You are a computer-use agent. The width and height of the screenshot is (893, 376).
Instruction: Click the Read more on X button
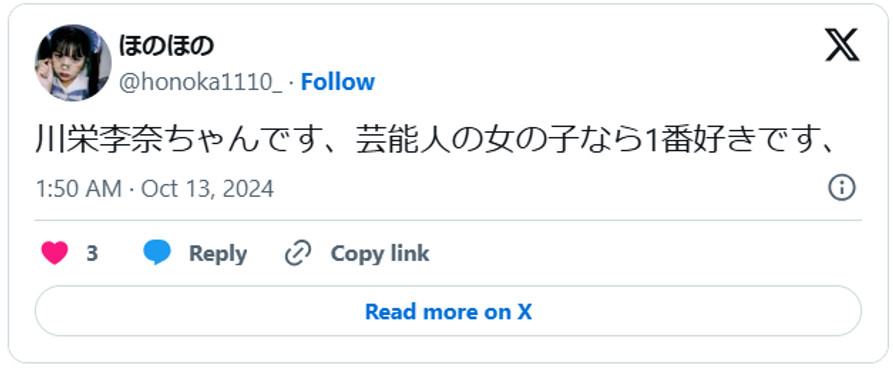[x=448, y=311]
